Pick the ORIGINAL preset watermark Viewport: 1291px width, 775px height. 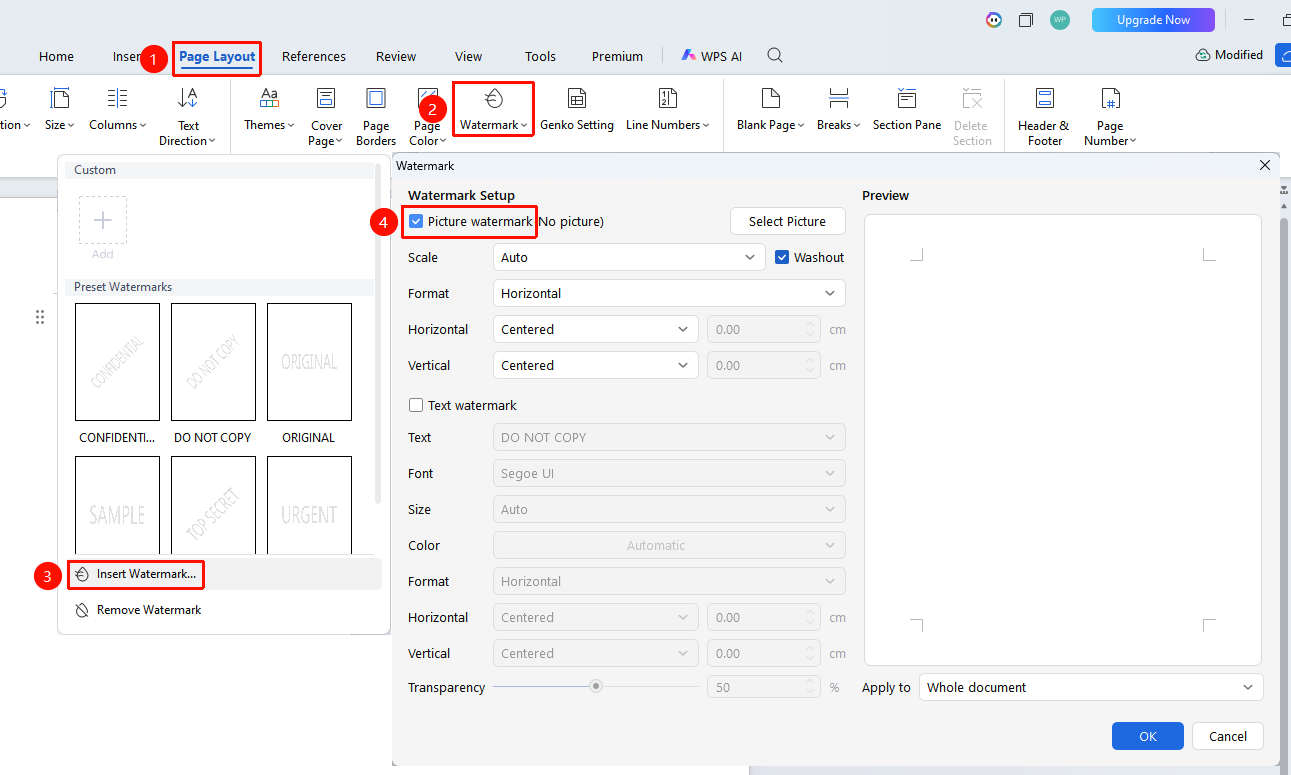(309, 362)
